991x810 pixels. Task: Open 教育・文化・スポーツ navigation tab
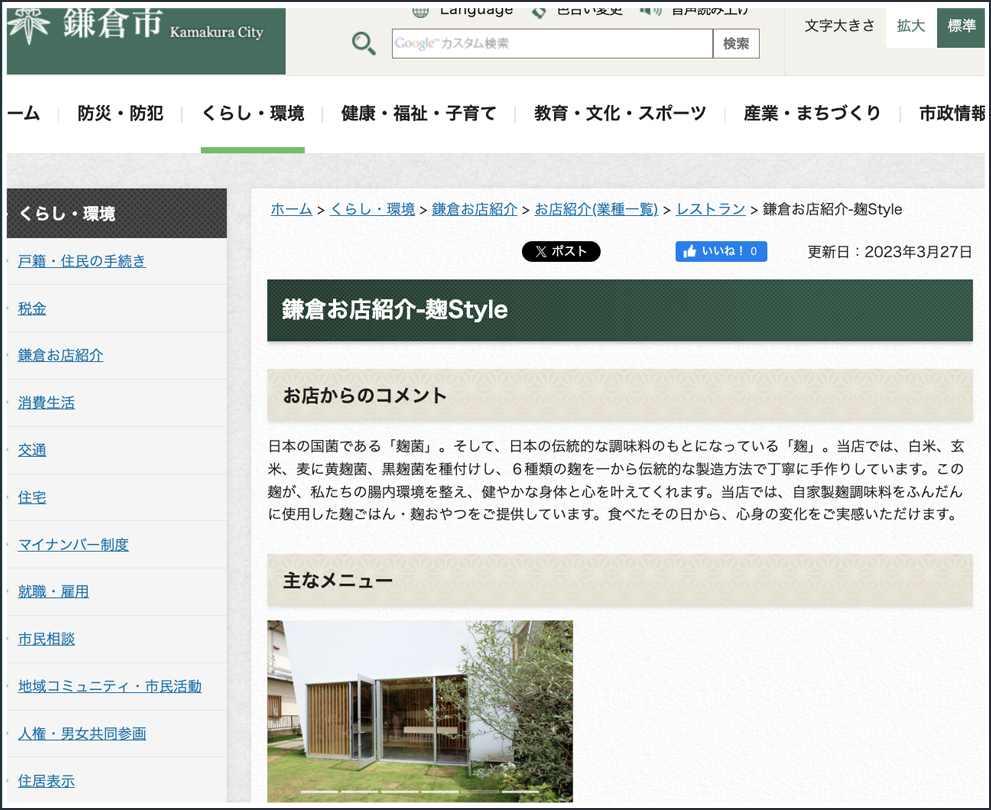[620, 113]
